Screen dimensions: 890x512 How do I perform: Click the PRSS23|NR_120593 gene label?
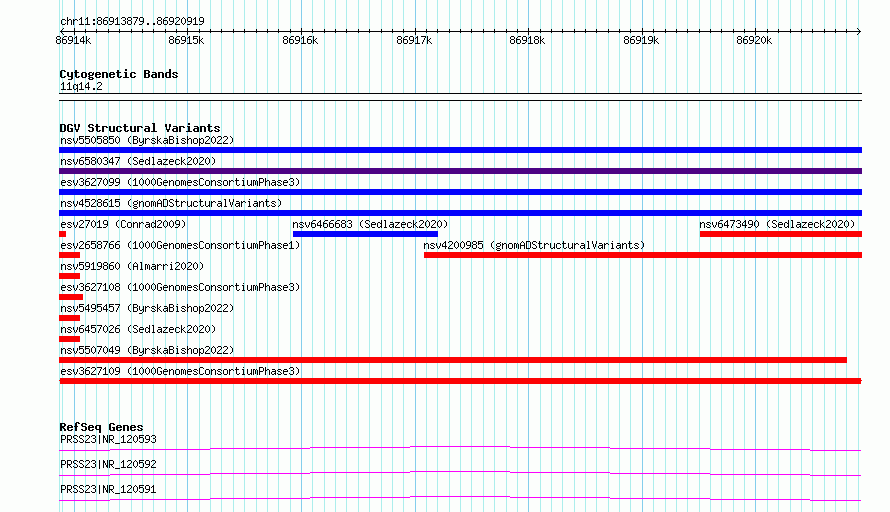(x=108, y=439)
